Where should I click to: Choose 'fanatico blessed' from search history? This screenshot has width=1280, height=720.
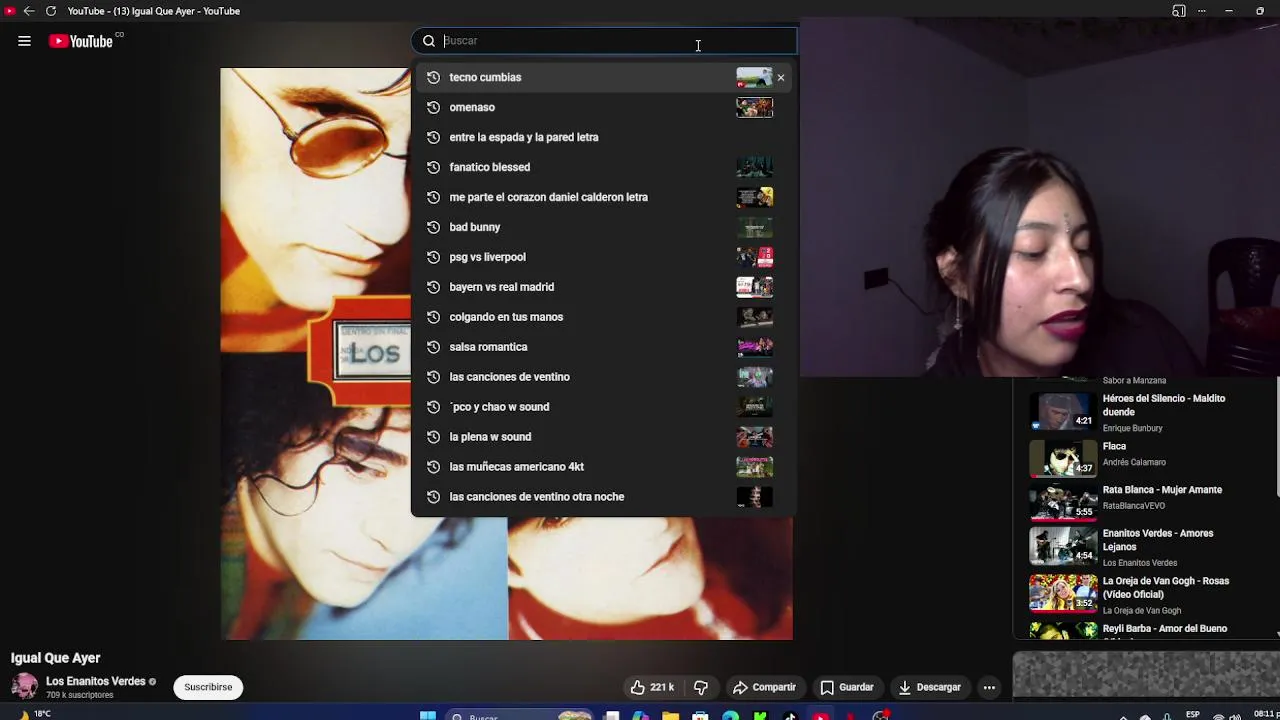point(490,167)
